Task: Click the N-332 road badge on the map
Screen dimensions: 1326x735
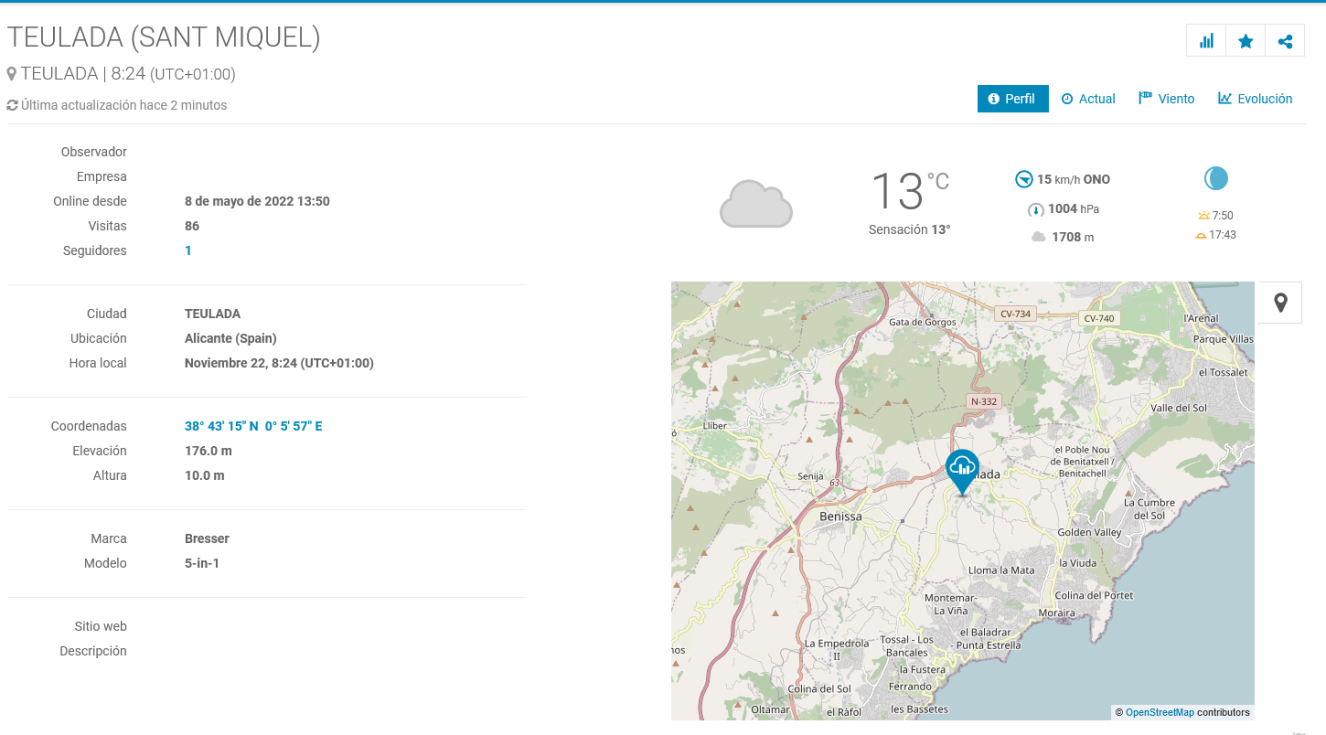Action: point(984,401)
